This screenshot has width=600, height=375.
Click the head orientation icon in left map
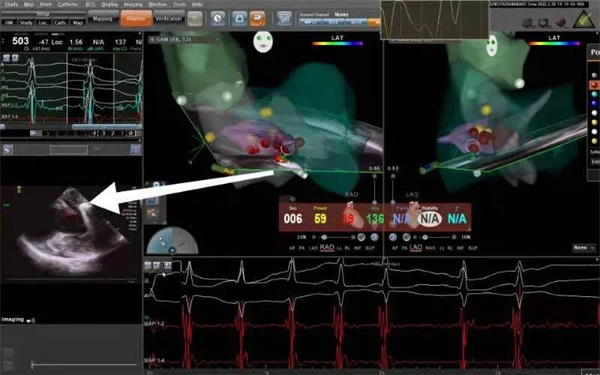[263, 41]
